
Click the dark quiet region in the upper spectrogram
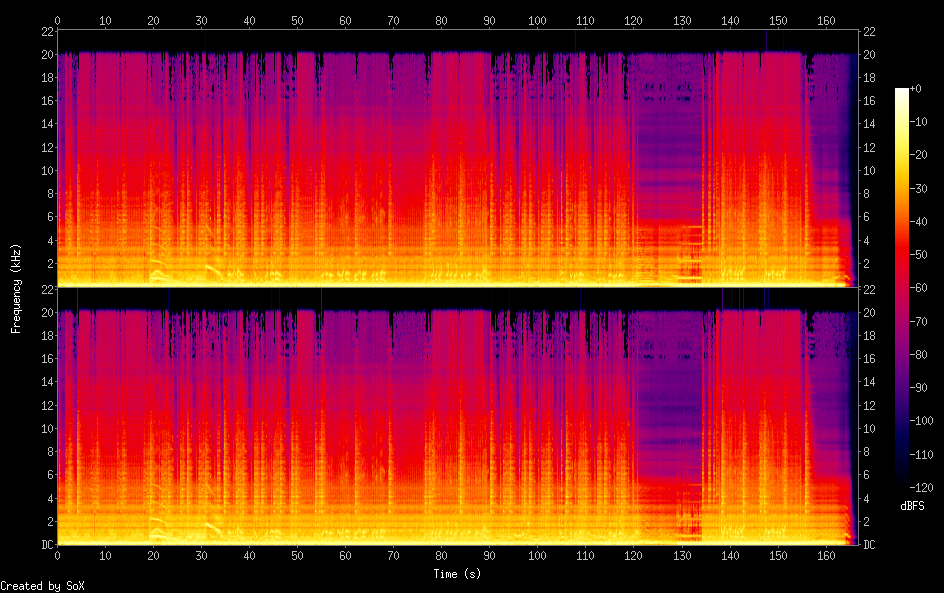tap(668, 150)
